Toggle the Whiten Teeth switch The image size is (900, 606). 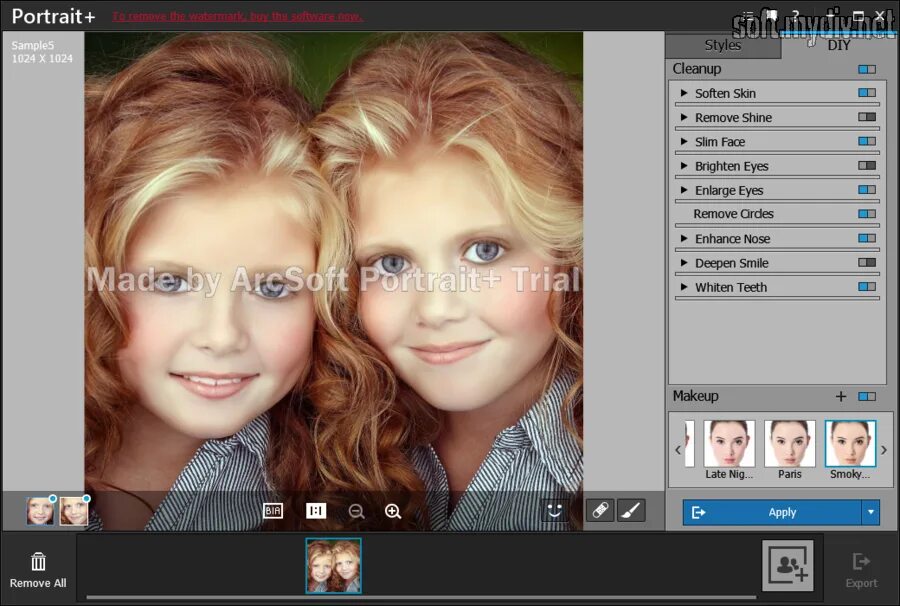(x=867, y=287)
